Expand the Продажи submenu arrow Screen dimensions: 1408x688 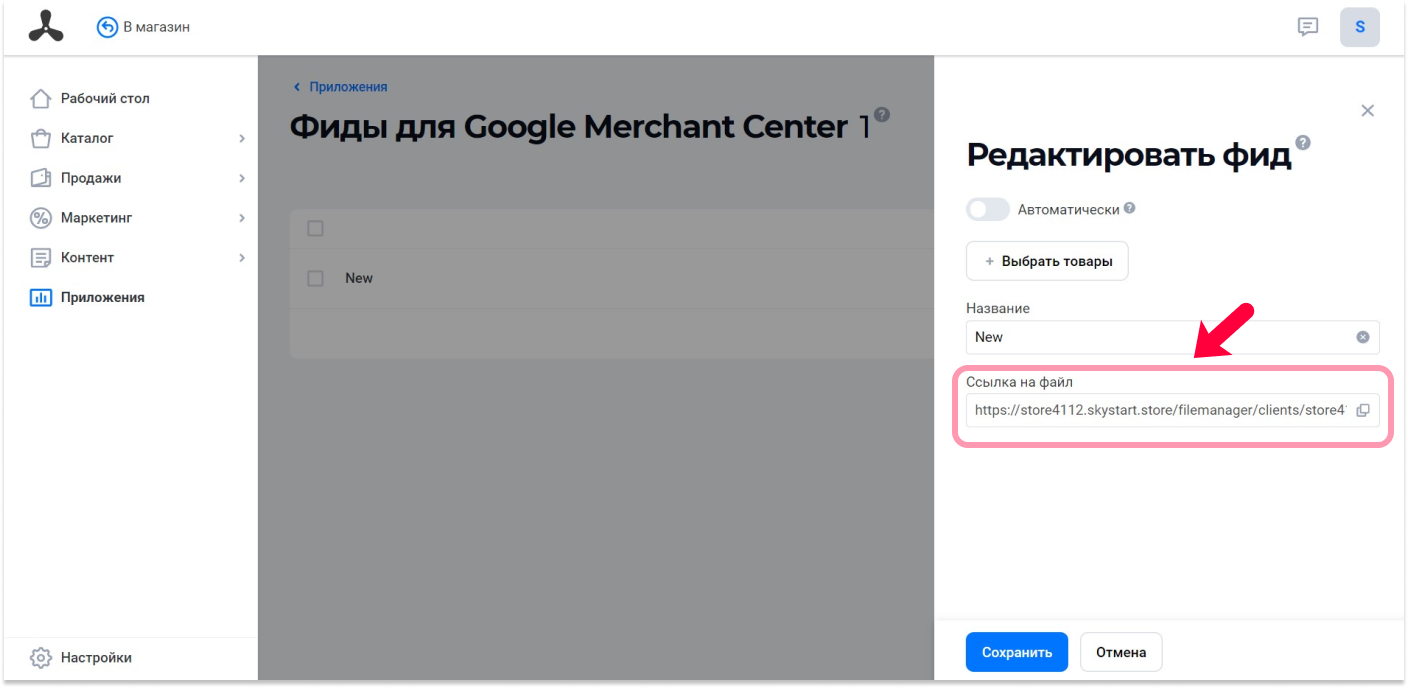(242, 178)
